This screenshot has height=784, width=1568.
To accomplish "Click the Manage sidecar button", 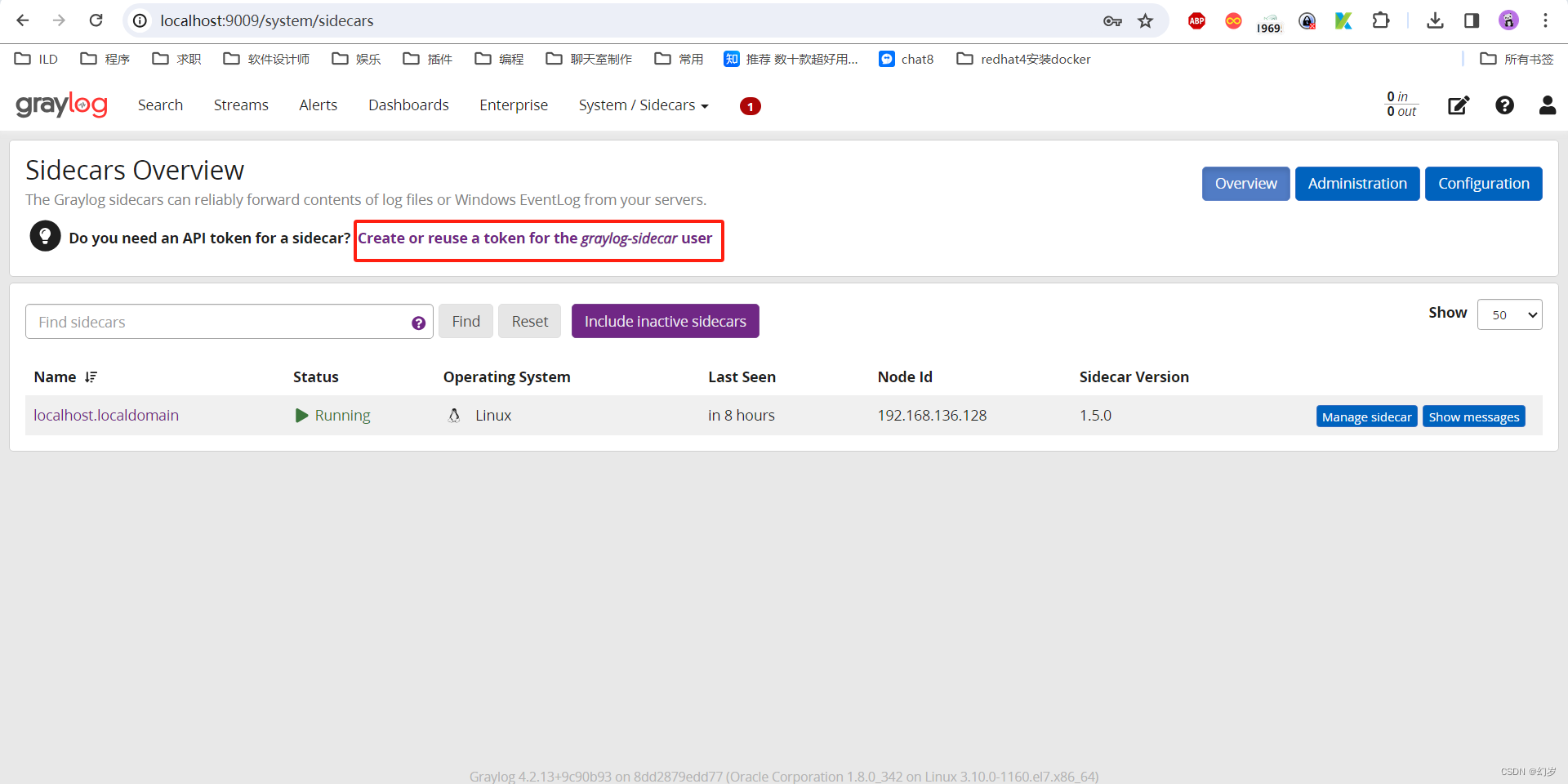I will [x=1366, y=416].
